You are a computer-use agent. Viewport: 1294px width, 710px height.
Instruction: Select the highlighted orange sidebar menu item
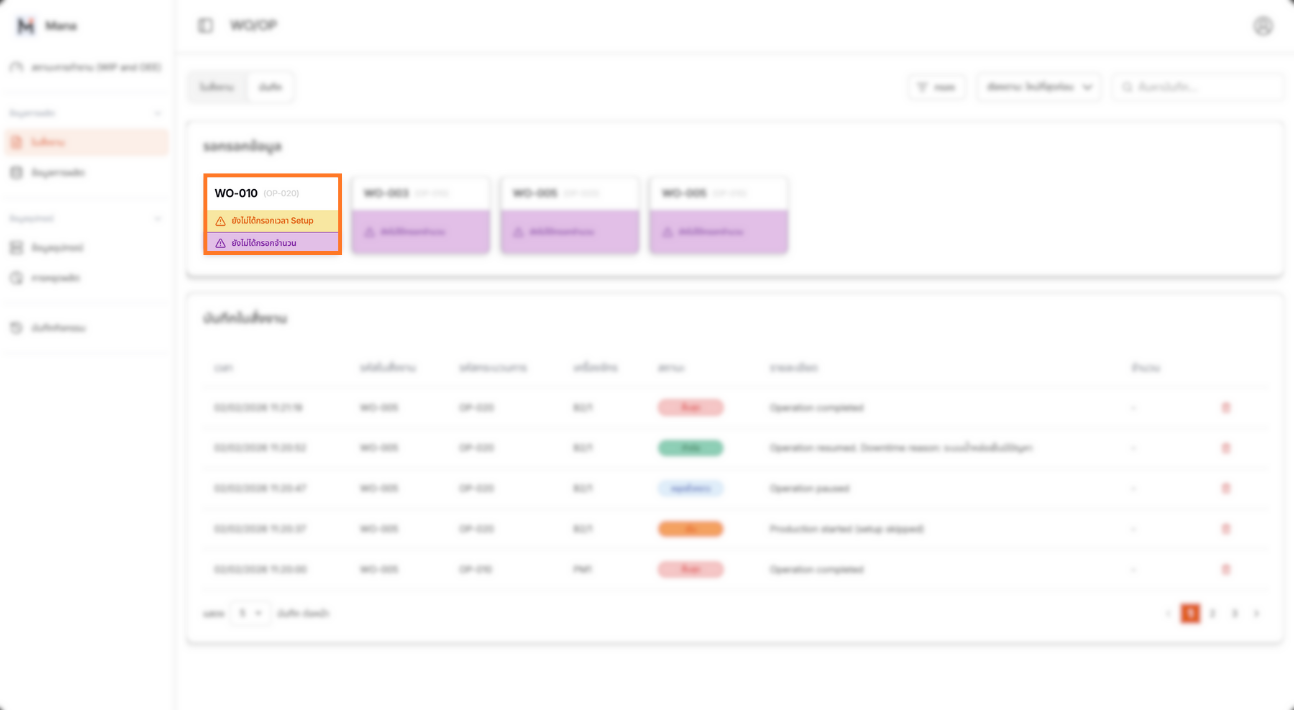pyautogui.click(x=86, y=143)
